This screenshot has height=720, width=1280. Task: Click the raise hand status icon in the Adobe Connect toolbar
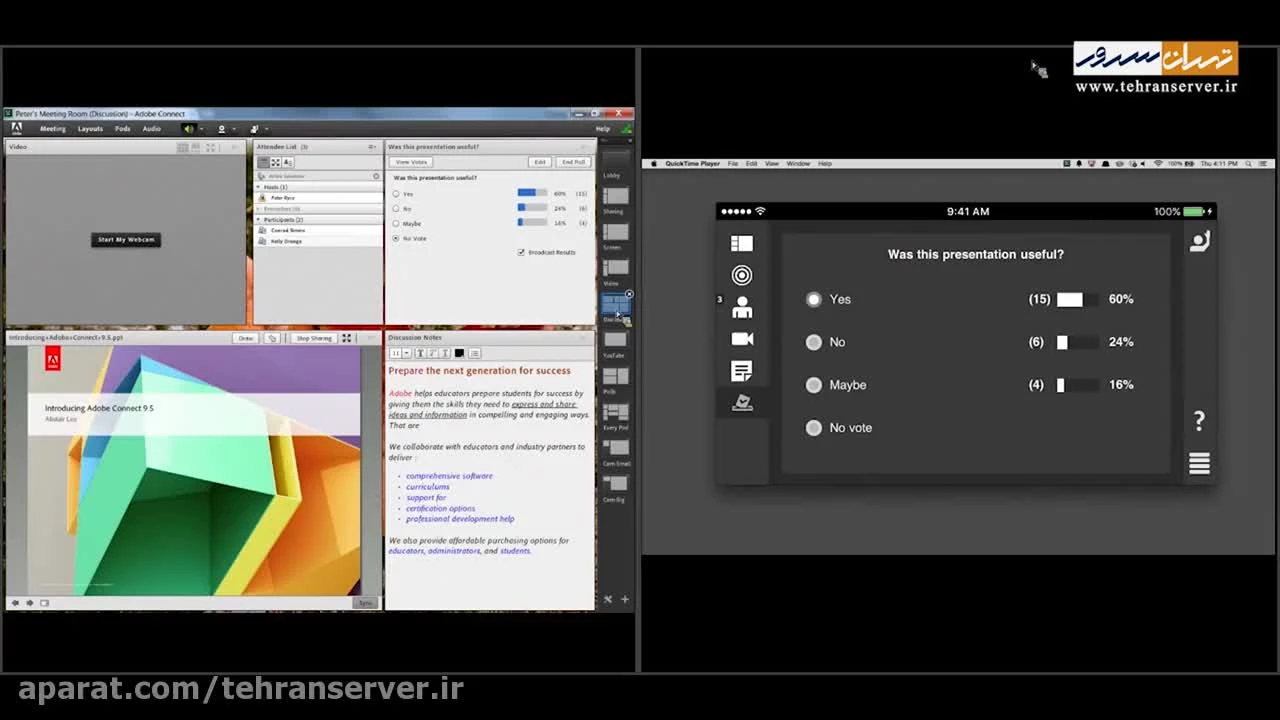(x=254, y=128)
